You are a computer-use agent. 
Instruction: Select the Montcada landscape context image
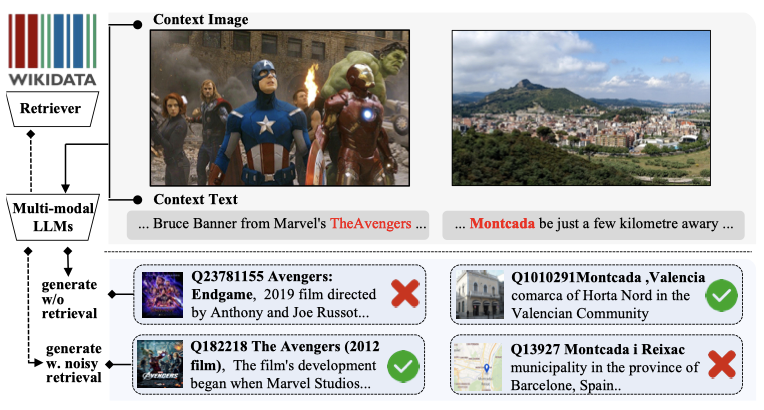(x=581, y=108)
